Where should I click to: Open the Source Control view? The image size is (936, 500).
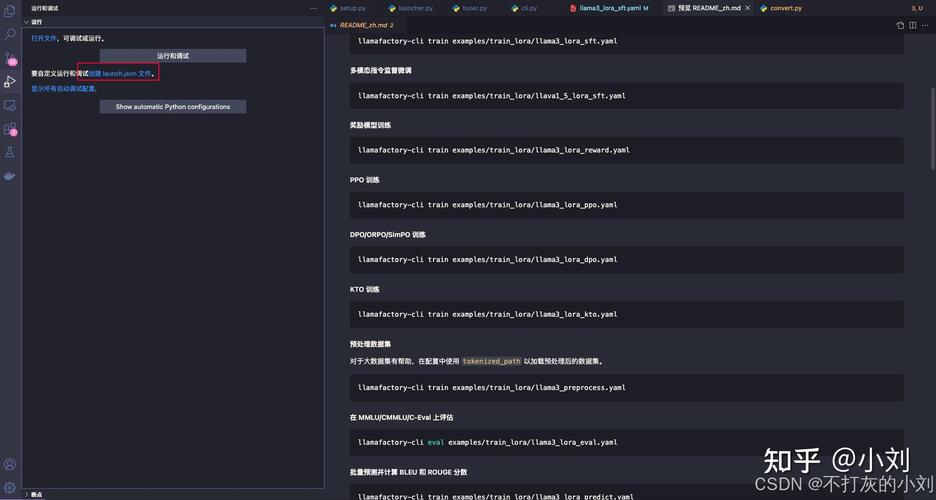[10, 58]
